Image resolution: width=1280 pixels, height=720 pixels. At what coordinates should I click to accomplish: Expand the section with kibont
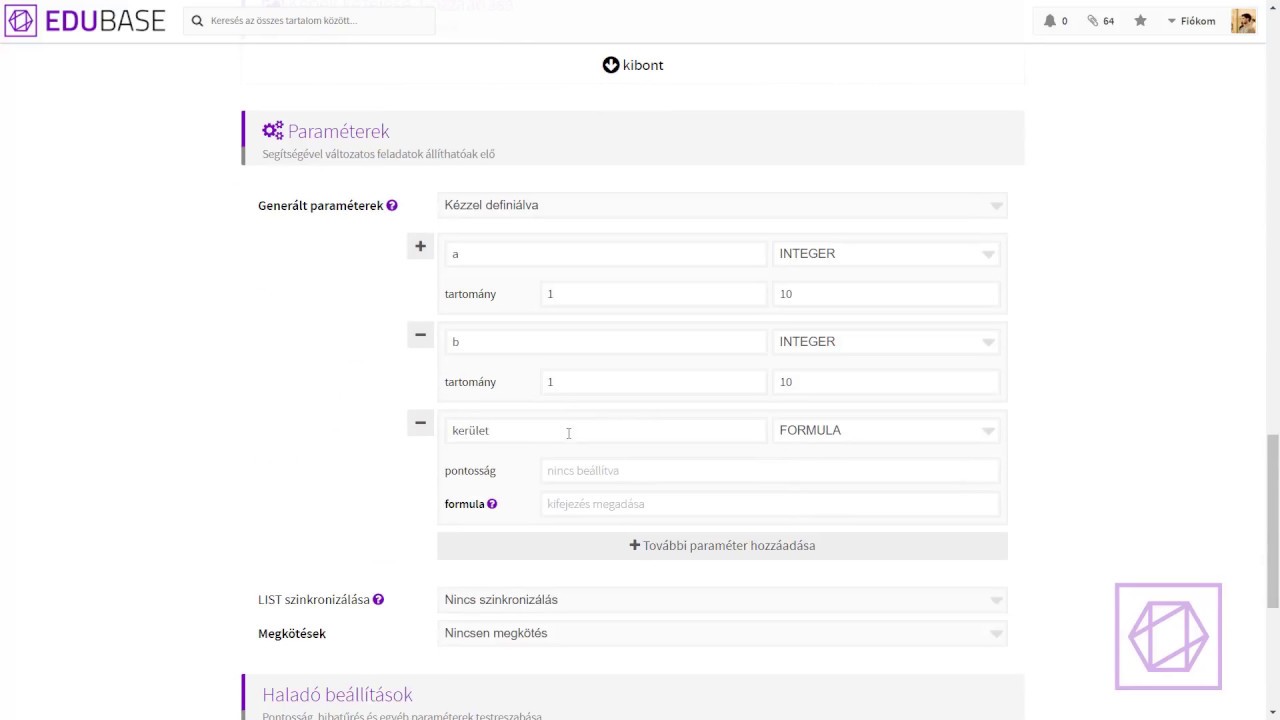pyautogui.click(x=633, y=65)
